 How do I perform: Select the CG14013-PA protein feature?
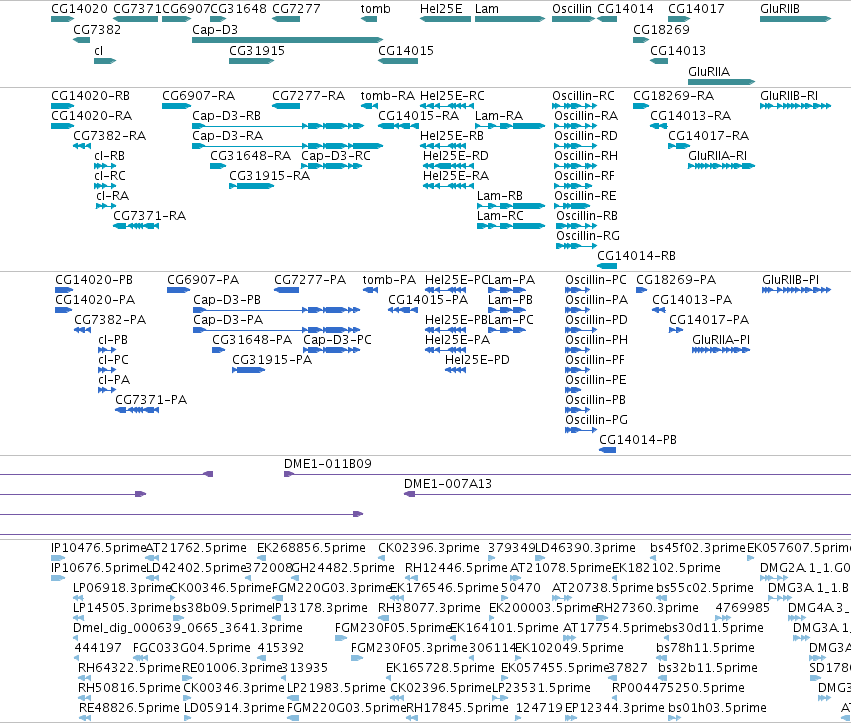click(658, 310)
